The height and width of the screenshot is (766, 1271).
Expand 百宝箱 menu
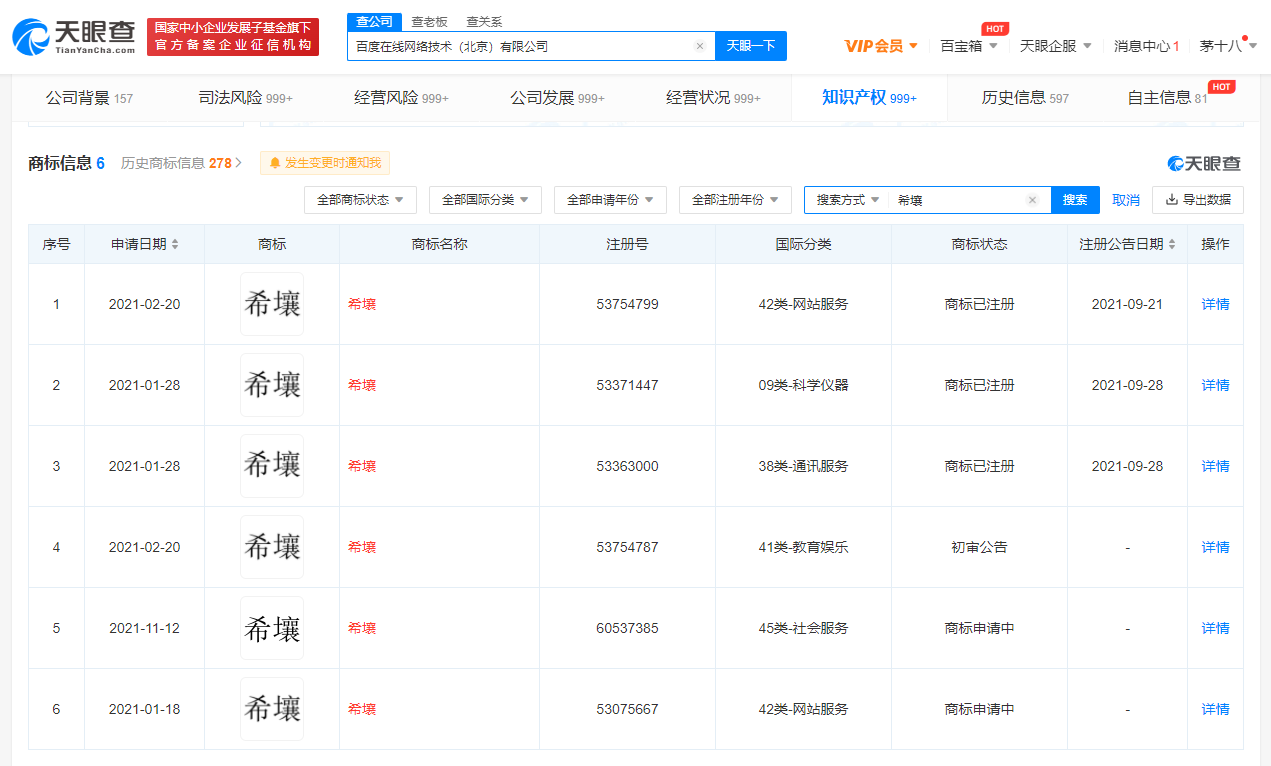(969, 46)
